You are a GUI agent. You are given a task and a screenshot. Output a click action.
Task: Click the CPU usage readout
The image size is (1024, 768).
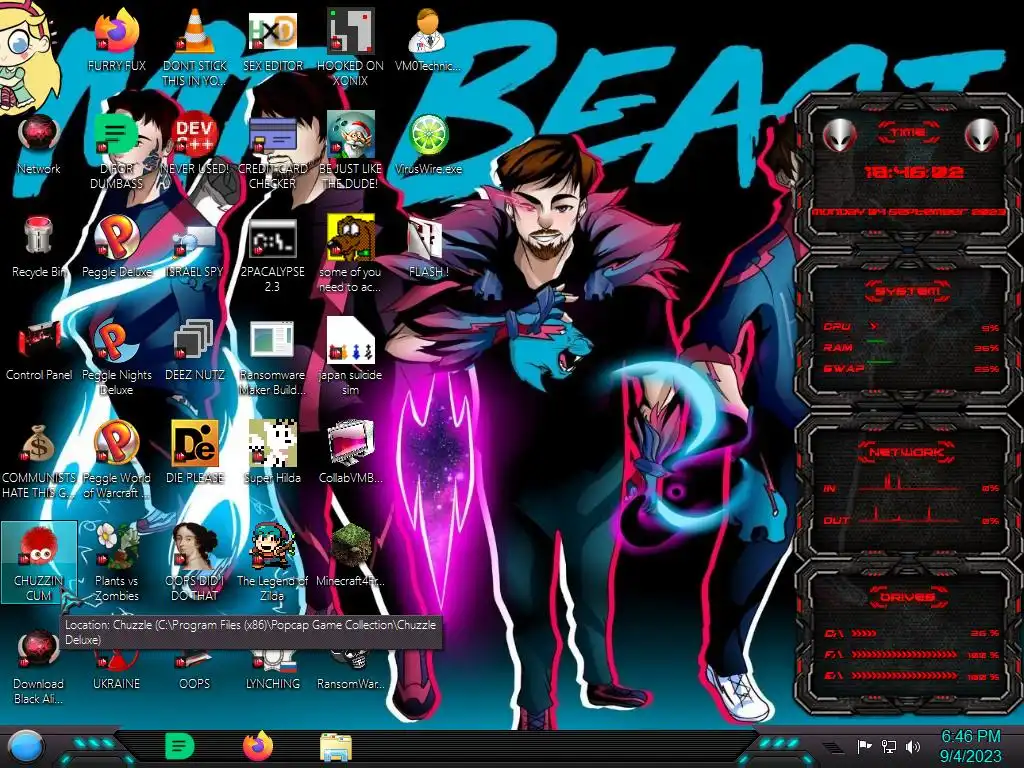[912, 327]
